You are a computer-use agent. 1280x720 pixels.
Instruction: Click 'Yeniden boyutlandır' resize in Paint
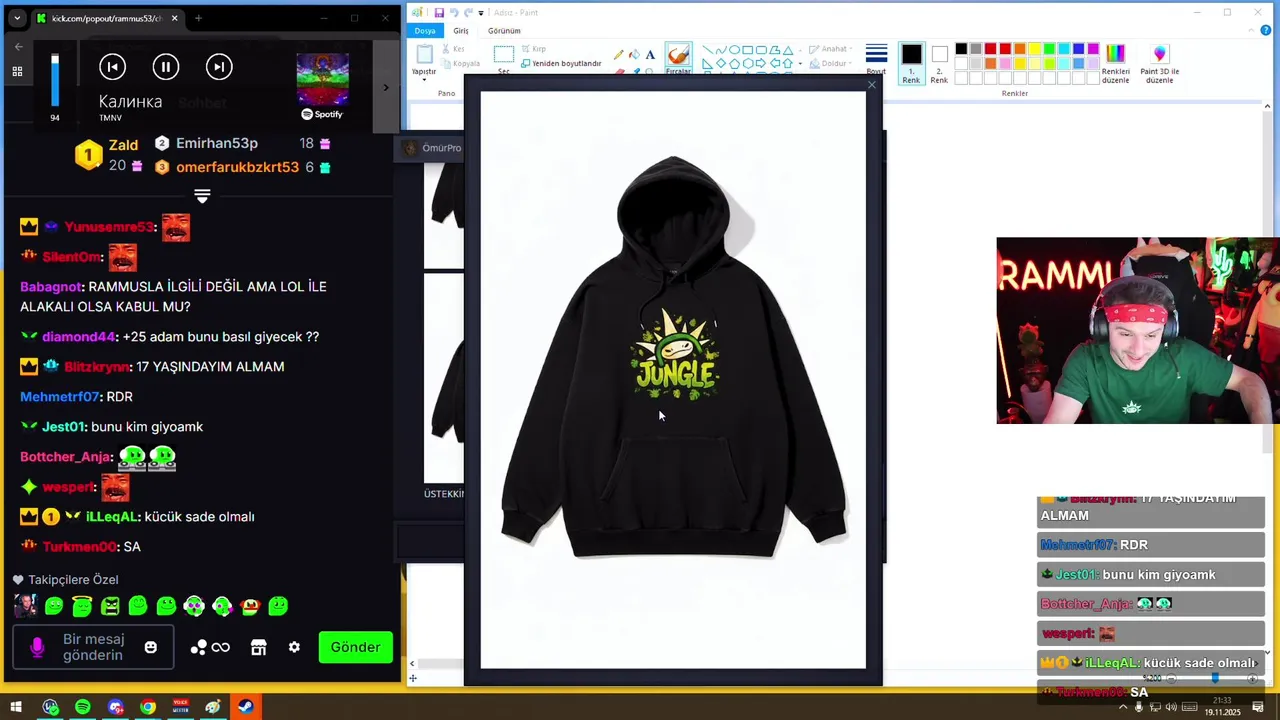pos(559,63)
